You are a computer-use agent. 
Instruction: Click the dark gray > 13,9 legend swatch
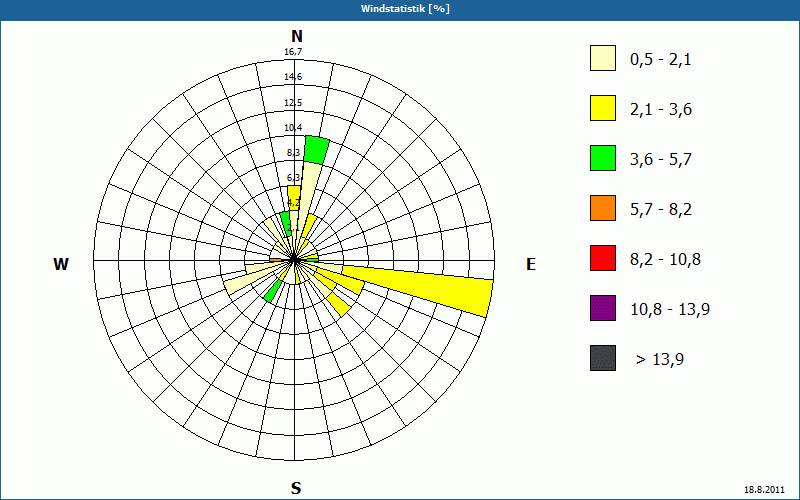(603, 358)
